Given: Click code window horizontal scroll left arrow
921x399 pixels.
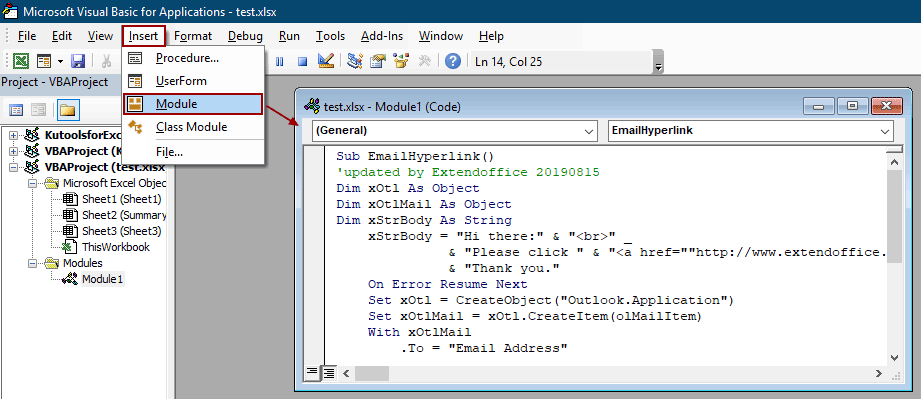Looking at the screenshot, I should click(345, 373).
